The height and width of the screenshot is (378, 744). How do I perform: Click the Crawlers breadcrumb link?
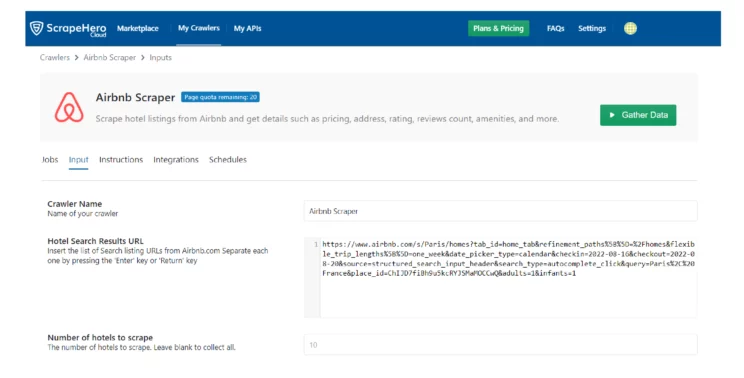55,57
